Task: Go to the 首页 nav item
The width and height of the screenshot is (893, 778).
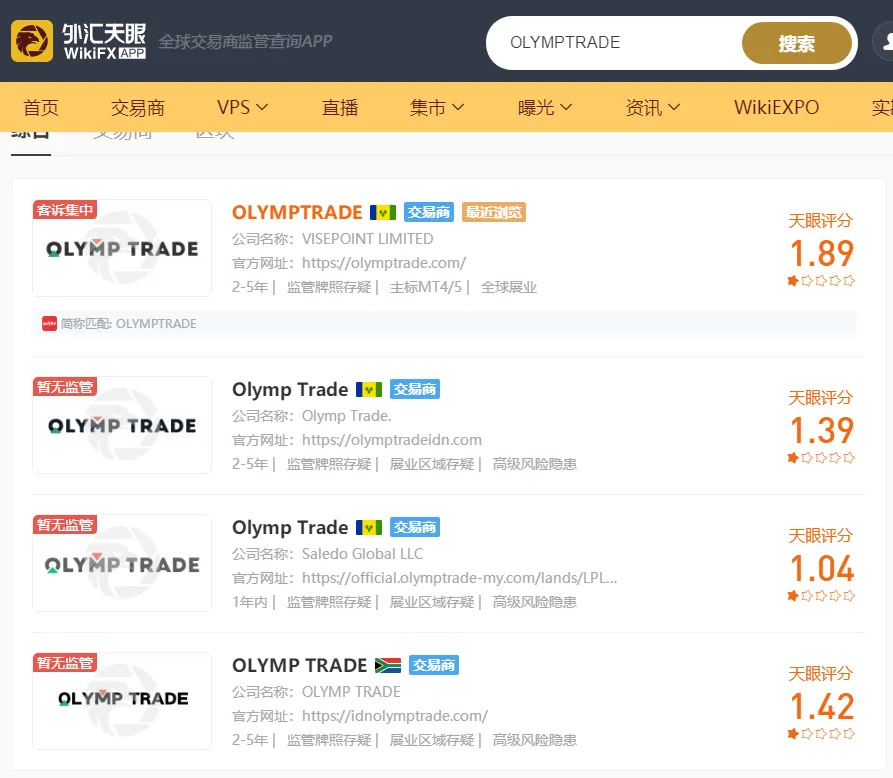Action: pos(40,107)
